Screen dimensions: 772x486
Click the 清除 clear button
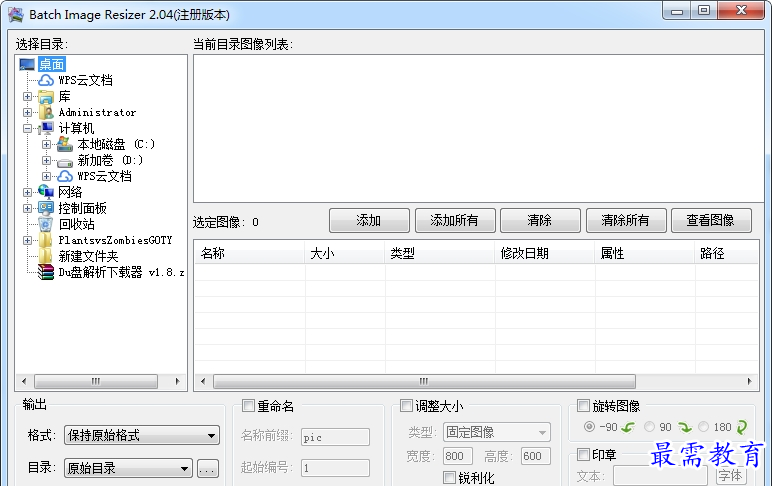tap(540, 220)
